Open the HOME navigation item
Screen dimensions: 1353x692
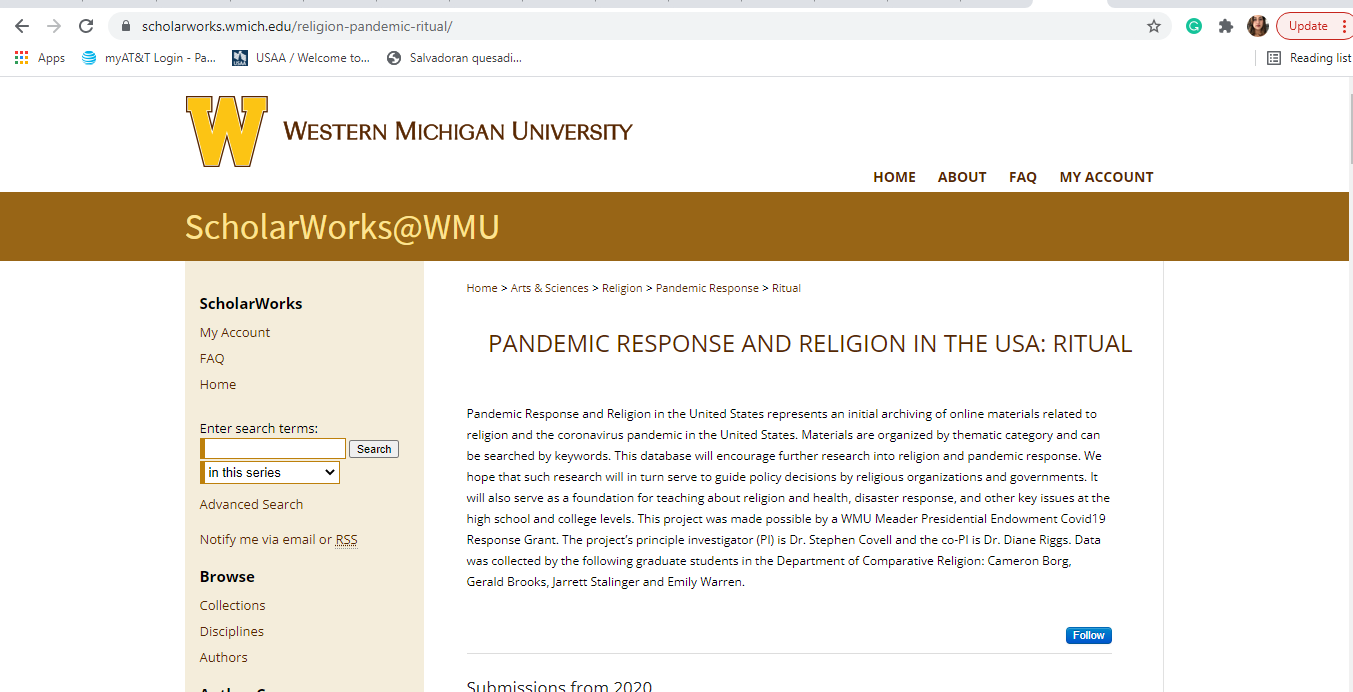[894, 177]
